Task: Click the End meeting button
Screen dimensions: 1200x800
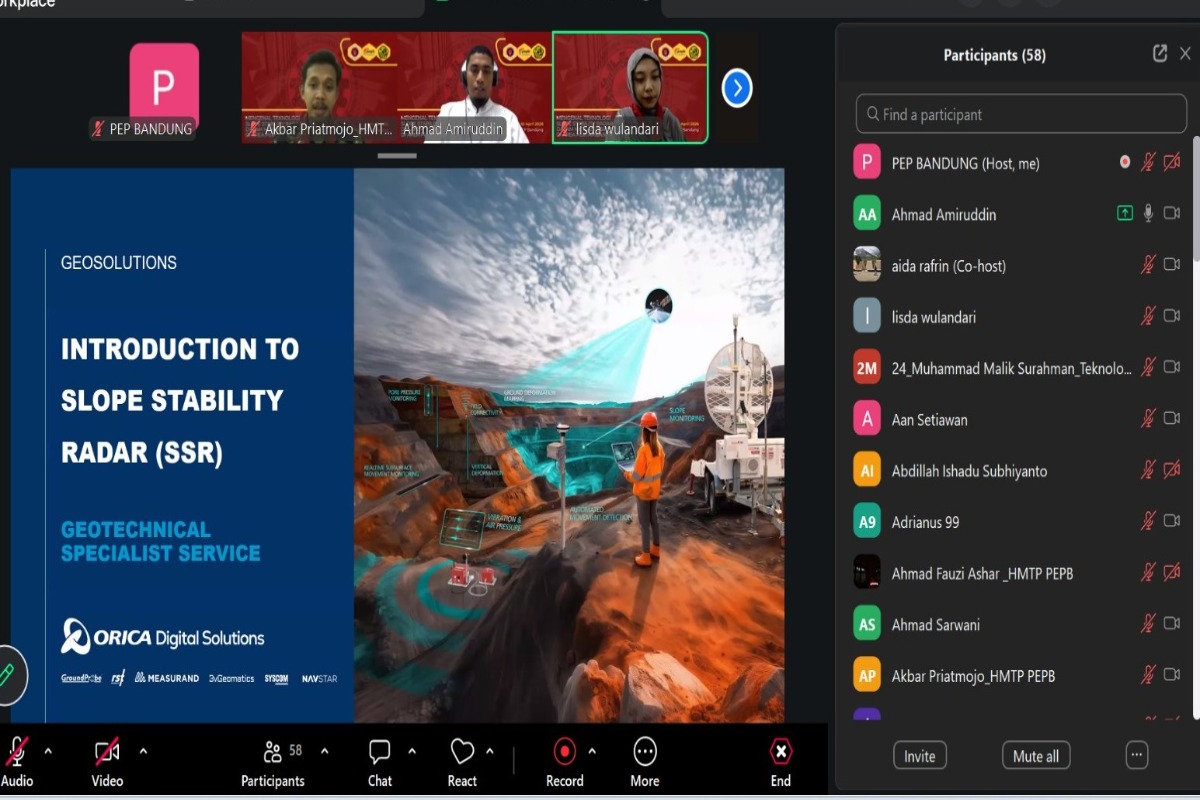Action: (781, 762)
